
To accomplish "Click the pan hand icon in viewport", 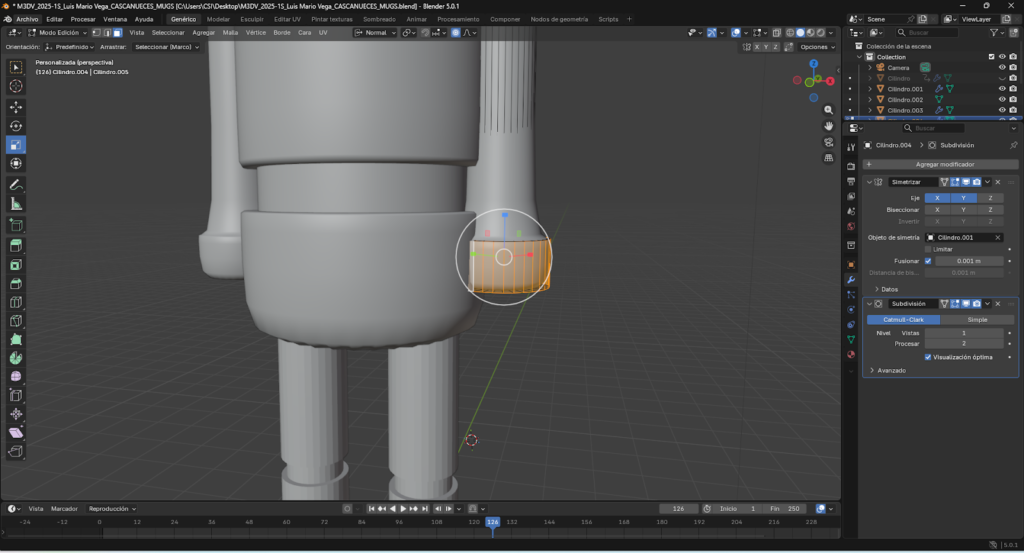I will (x=829, y=126).
